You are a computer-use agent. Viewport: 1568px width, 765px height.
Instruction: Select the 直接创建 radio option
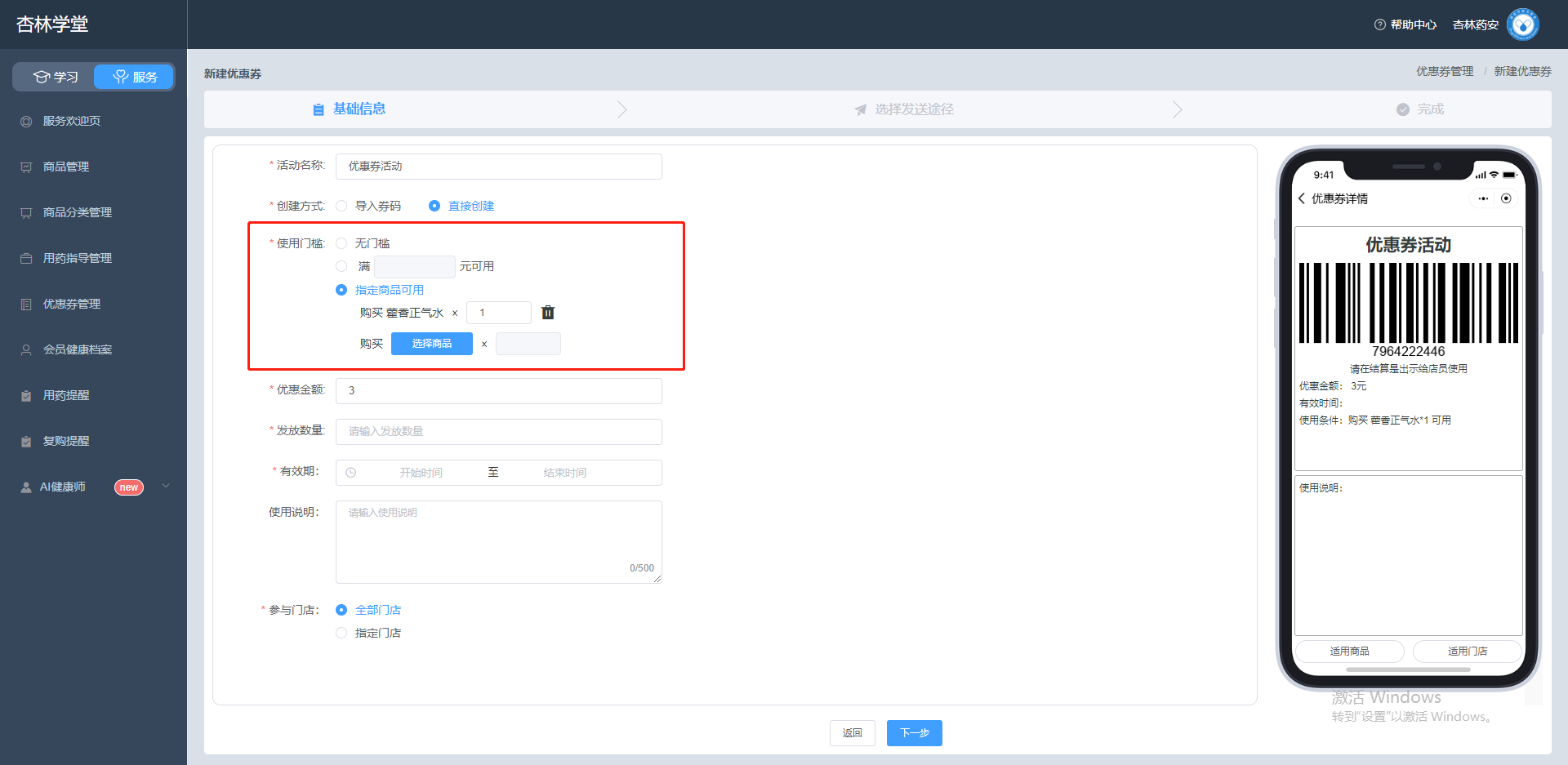point(434,206)
